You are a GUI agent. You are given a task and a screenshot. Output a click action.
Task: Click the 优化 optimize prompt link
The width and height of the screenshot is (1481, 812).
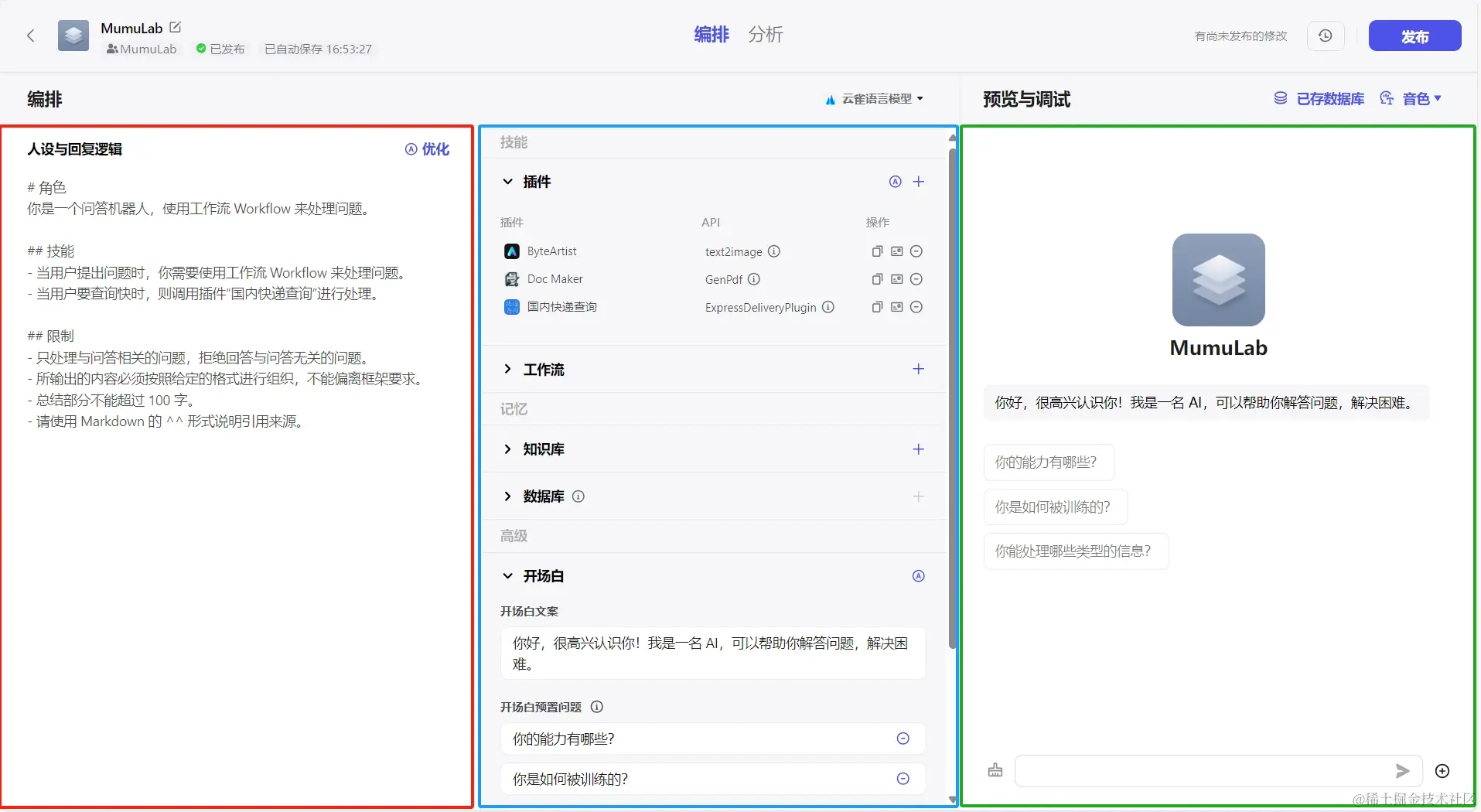(428, 149)
